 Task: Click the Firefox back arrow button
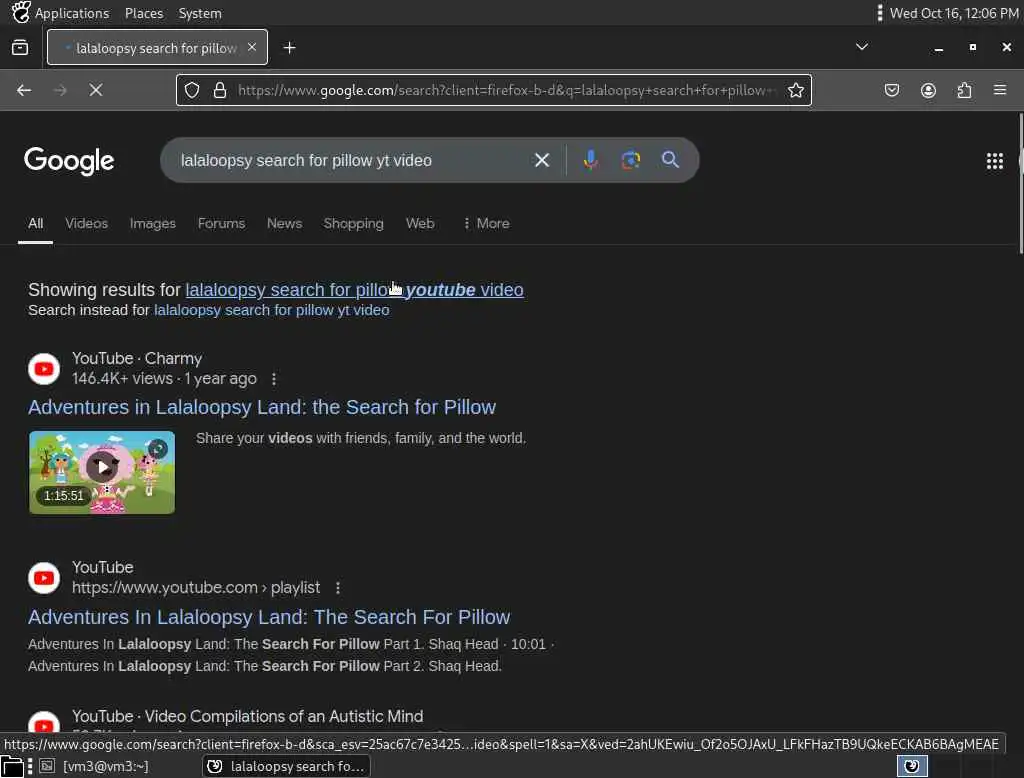click(x=24, y=90)
